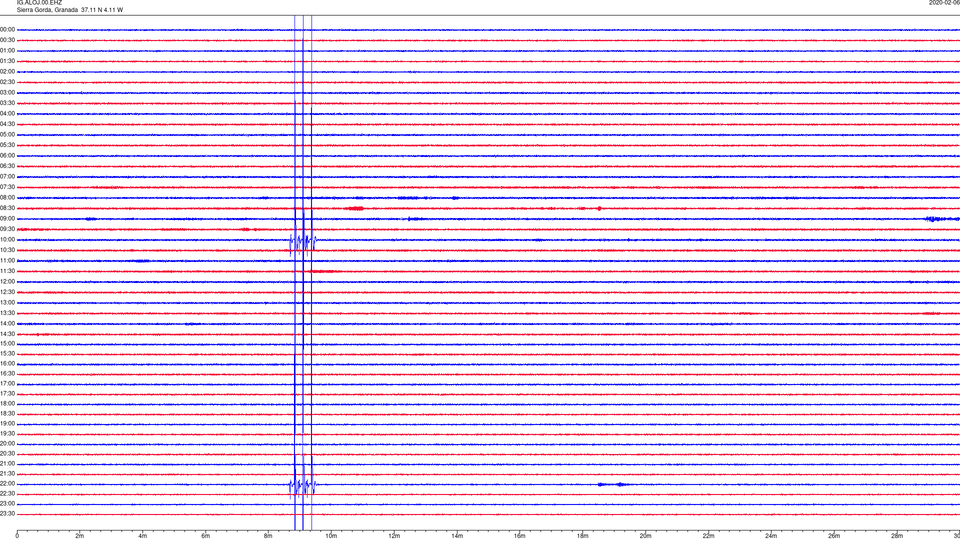Click the 03:30 trace label
This screenshot has height=540, width=960.
[7, 103]
